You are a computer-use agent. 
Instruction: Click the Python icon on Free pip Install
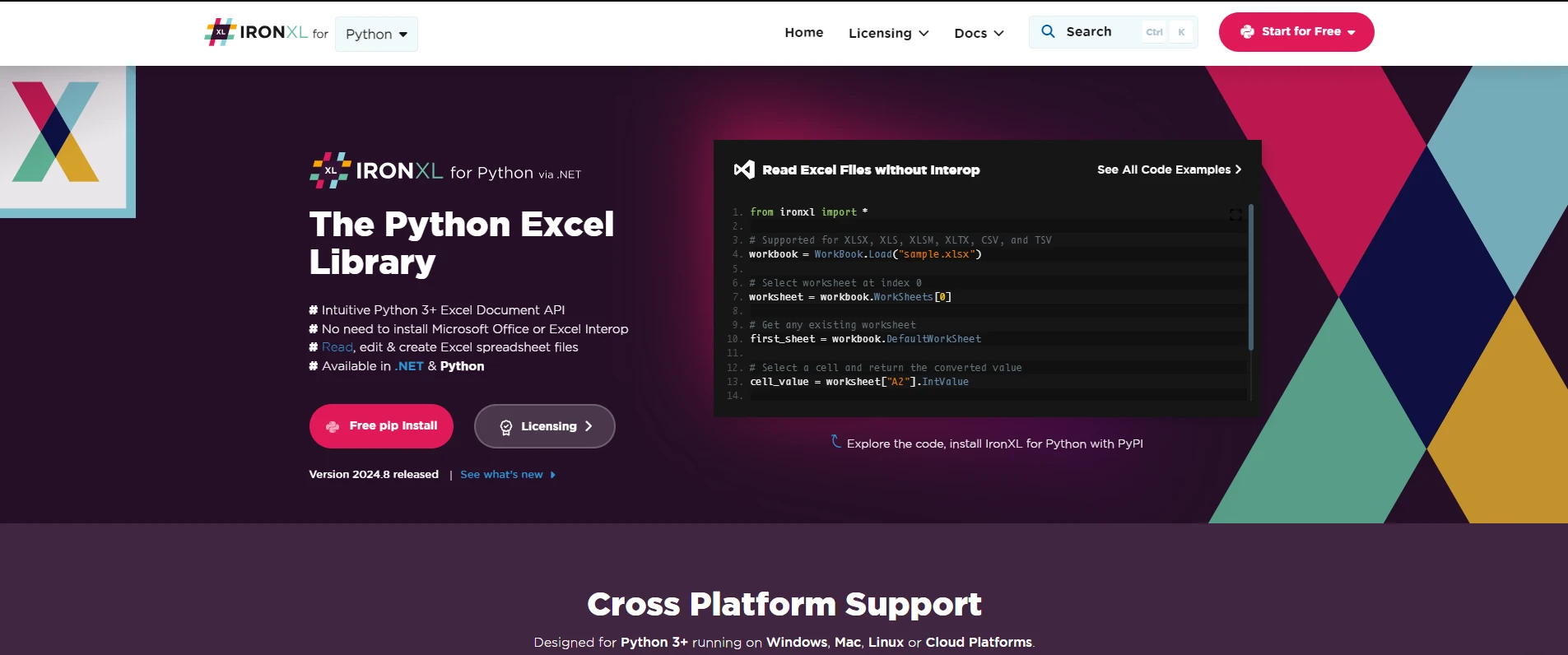pyautogui.click(x=333, y=426)
